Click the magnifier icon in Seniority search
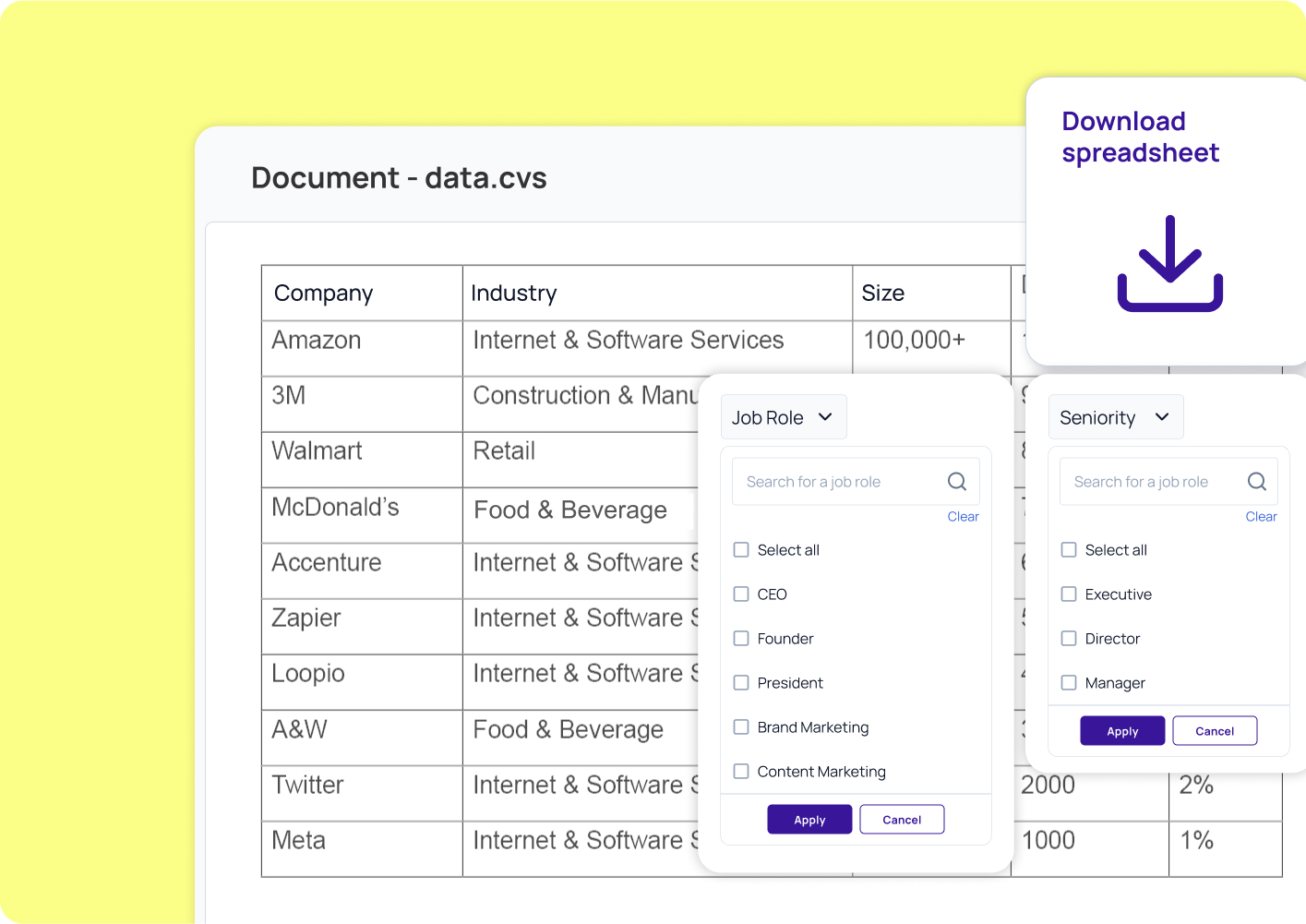The height and width of the screenshot is (924, 1306). coord(1257,481)
